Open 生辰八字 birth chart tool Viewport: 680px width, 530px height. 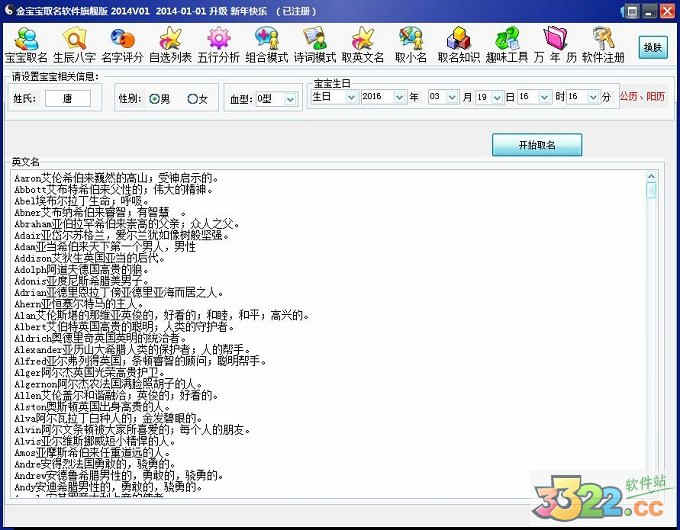(x=75, y=45)
